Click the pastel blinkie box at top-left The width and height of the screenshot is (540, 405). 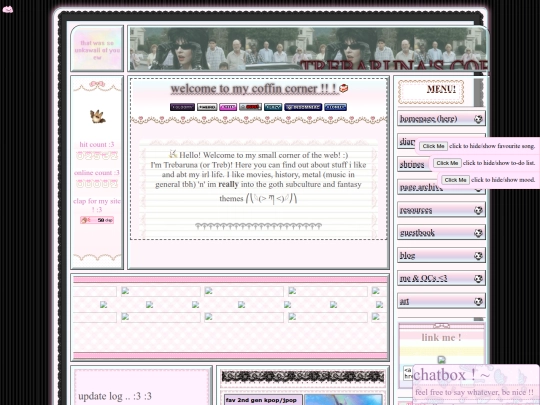tap(97, 49)
